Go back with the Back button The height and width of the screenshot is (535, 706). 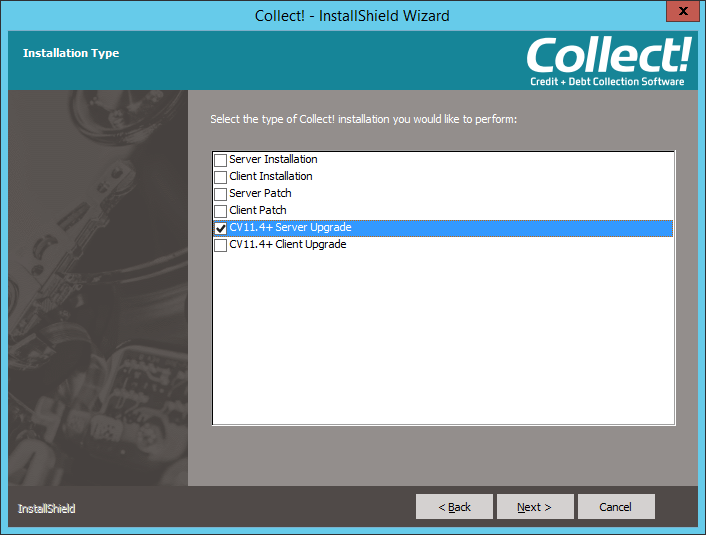click(x=454, y=507)
